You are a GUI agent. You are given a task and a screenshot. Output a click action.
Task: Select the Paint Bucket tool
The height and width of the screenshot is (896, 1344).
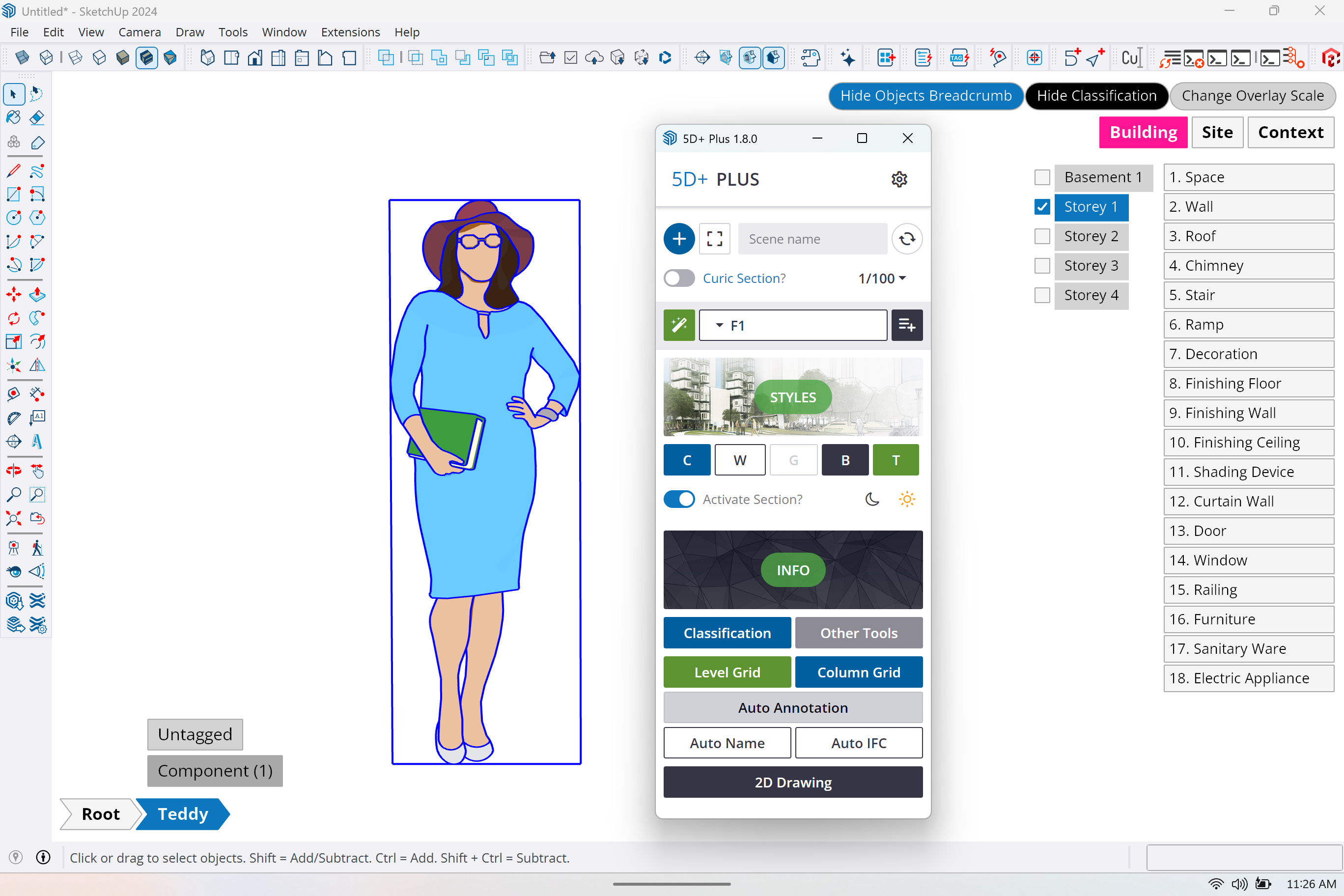(x=14, y=118)
